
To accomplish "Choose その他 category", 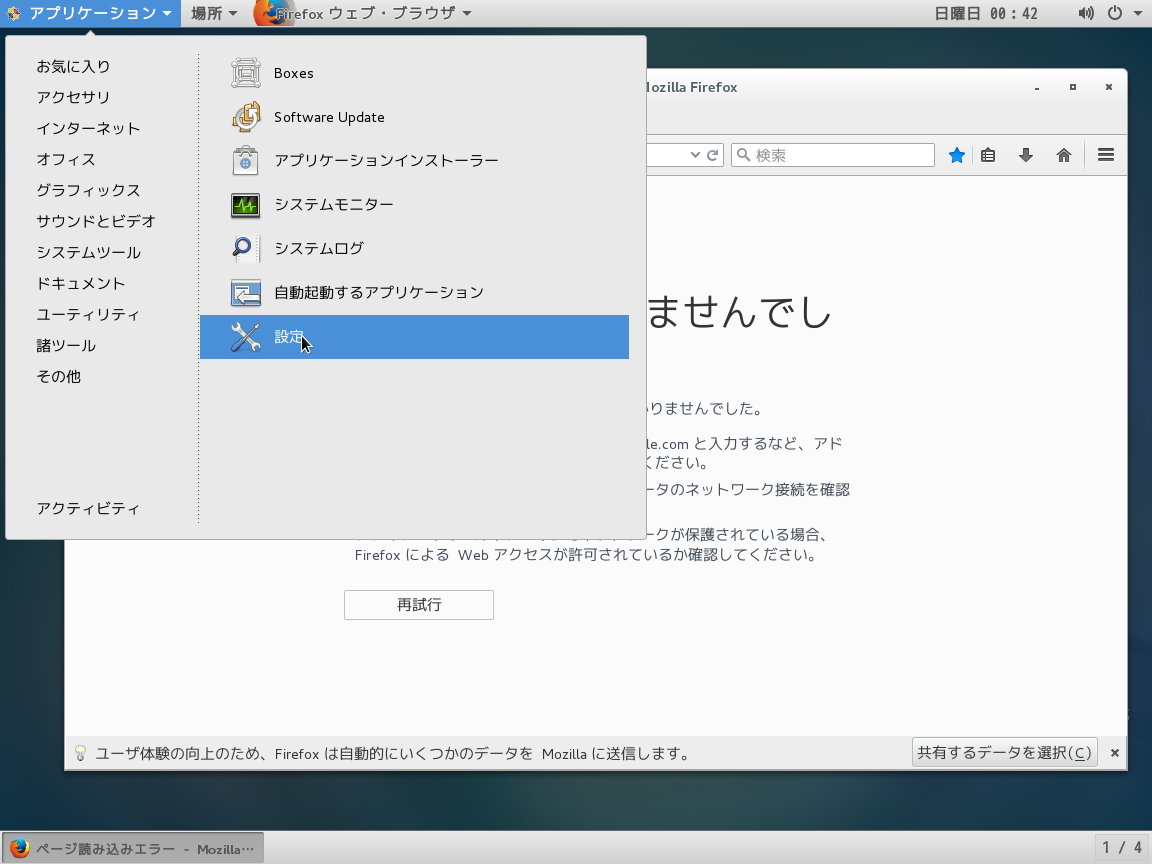I will coord(59,376).
